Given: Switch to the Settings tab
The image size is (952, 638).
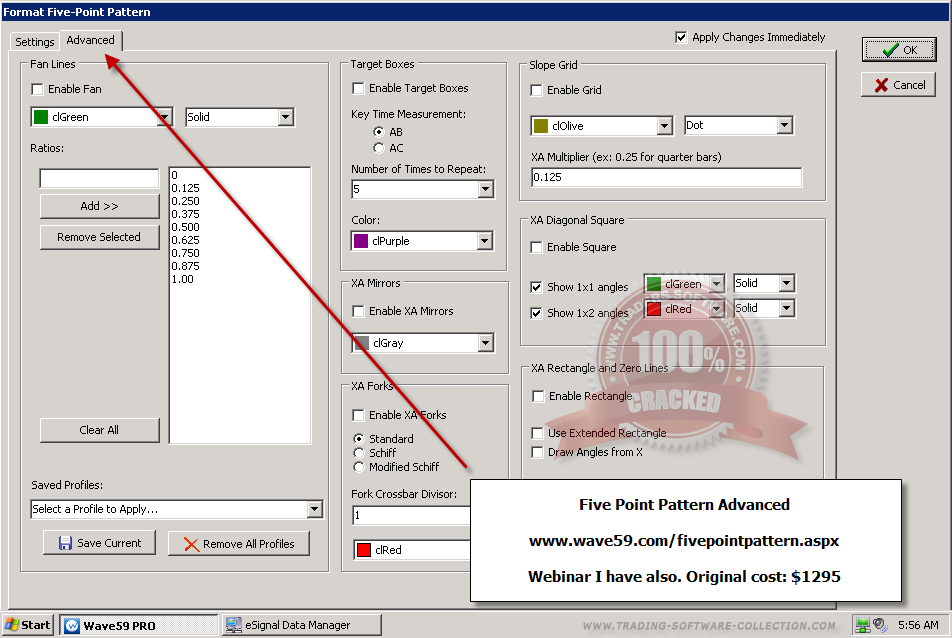Looking at the screenshot, I should point(34,42).
